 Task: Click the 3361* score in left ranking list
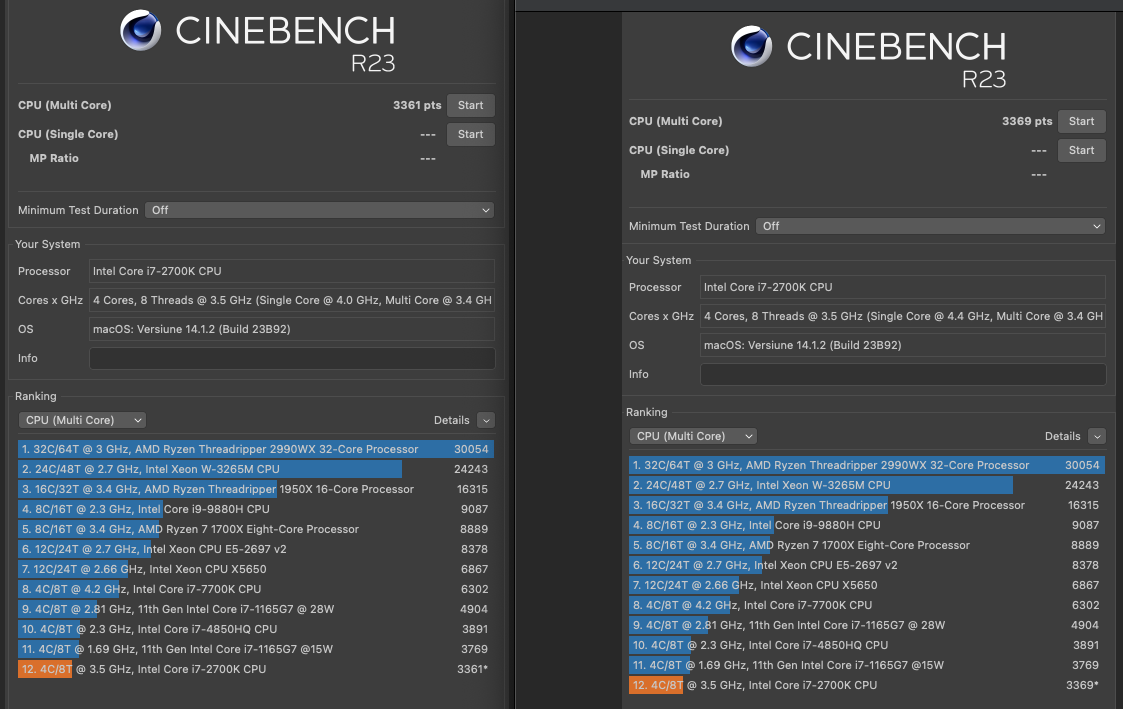(x=472, y=670)
